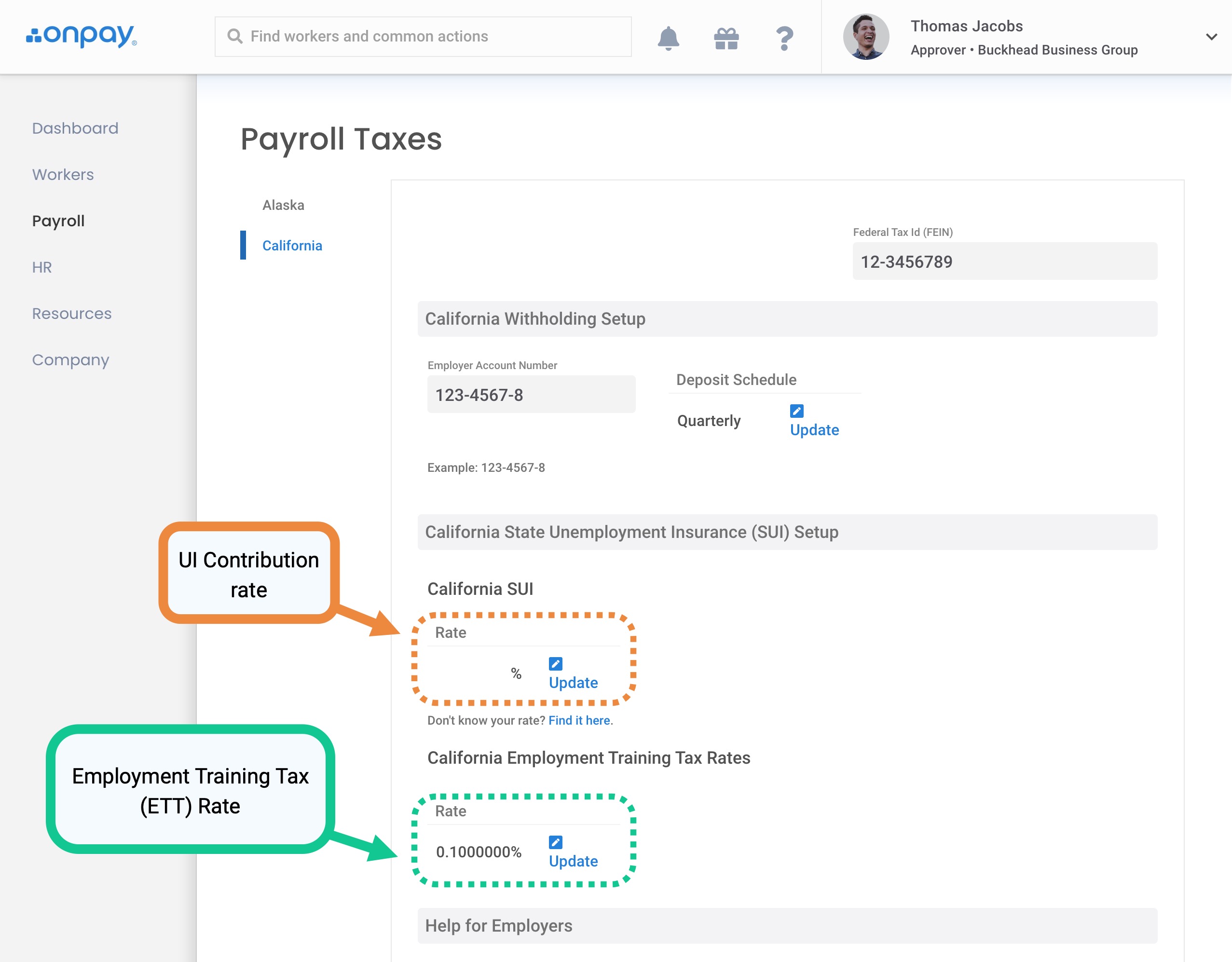1232x962 pixels.
Task: Focus the Find workers search box
Action: coord(423,37)
